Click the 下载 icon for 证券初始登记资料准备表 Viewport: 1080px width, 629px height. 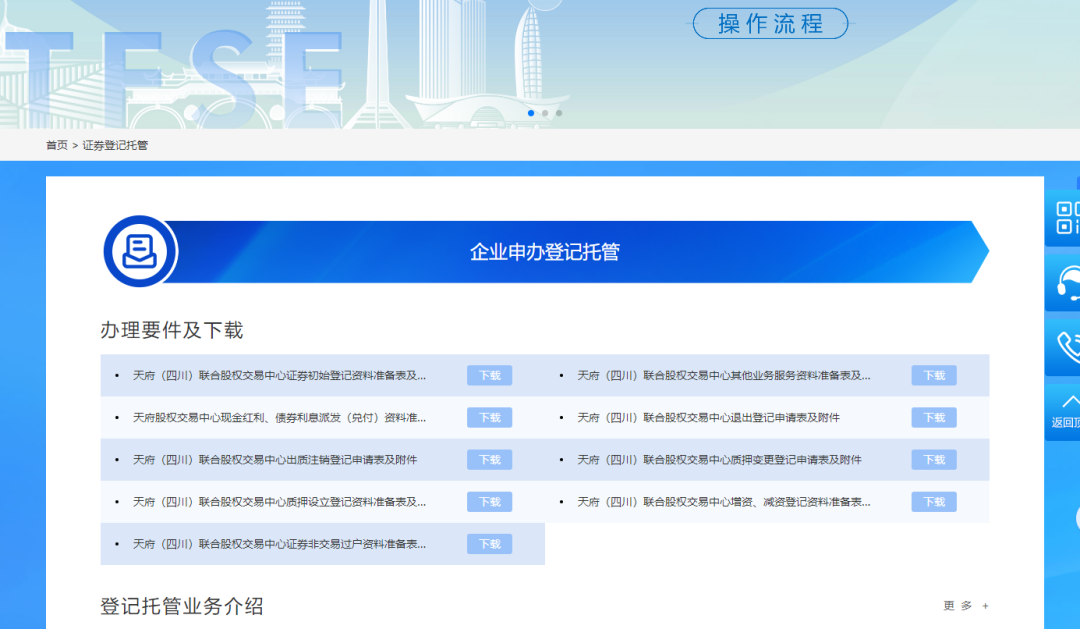click(x=489, y=375)
